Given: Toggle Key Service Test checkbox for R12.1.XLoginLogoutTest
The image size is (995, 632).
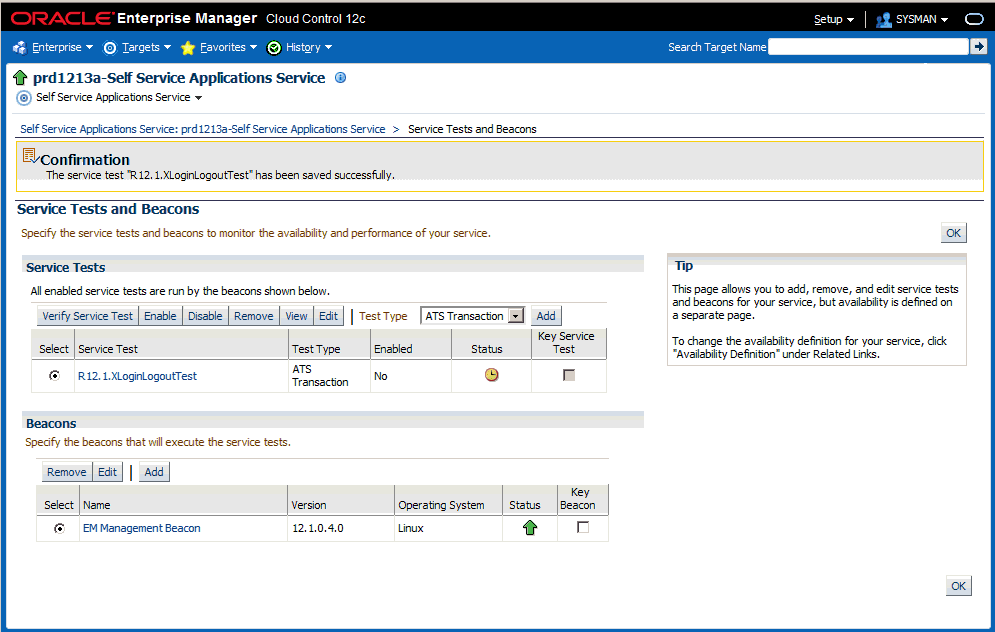Looking at the screenshot, I should click(x=569, y=375).
